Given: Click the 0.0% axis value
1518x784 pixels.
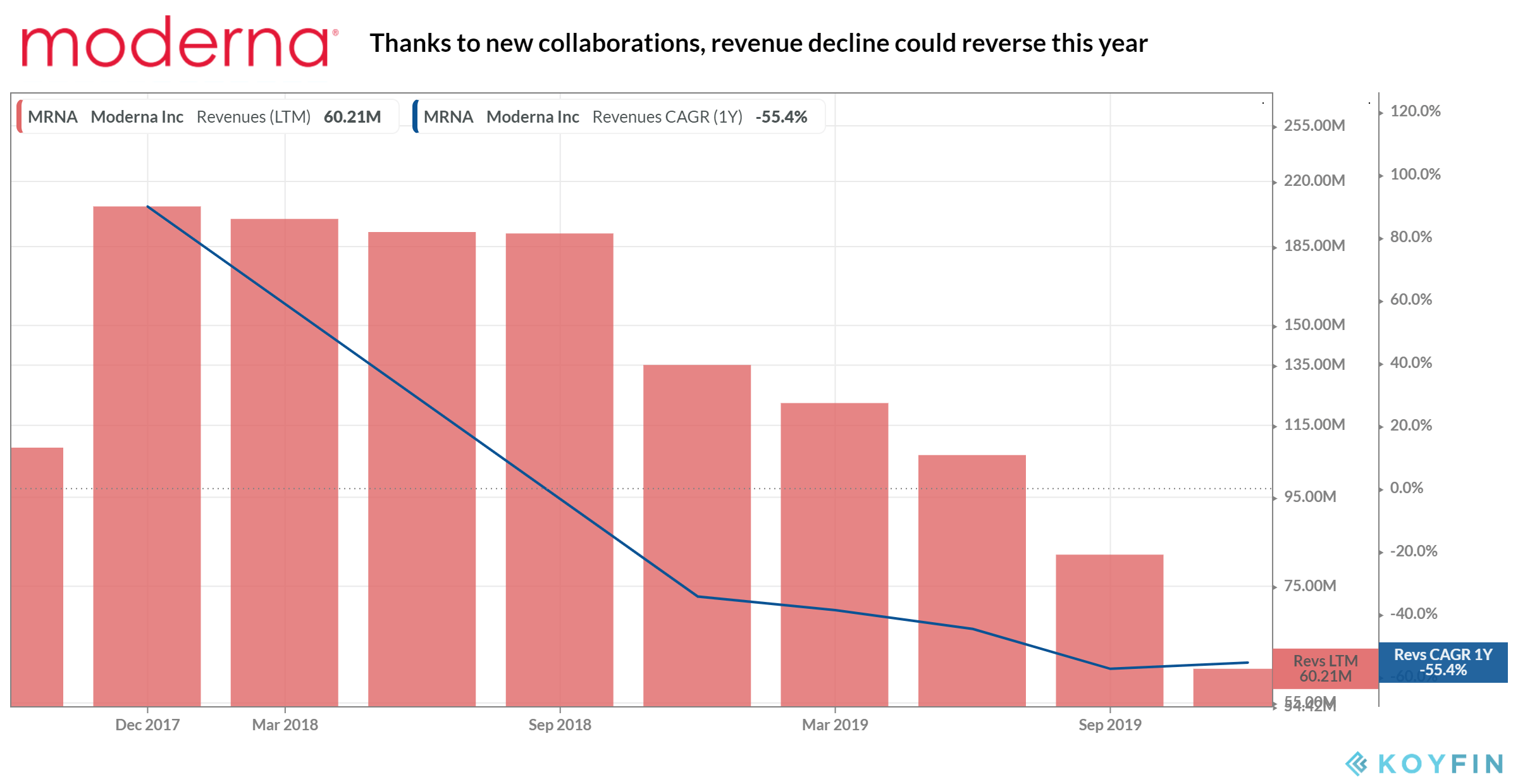Looking at the screenshot, I should pyautogui.click(x=1407, y=487).
